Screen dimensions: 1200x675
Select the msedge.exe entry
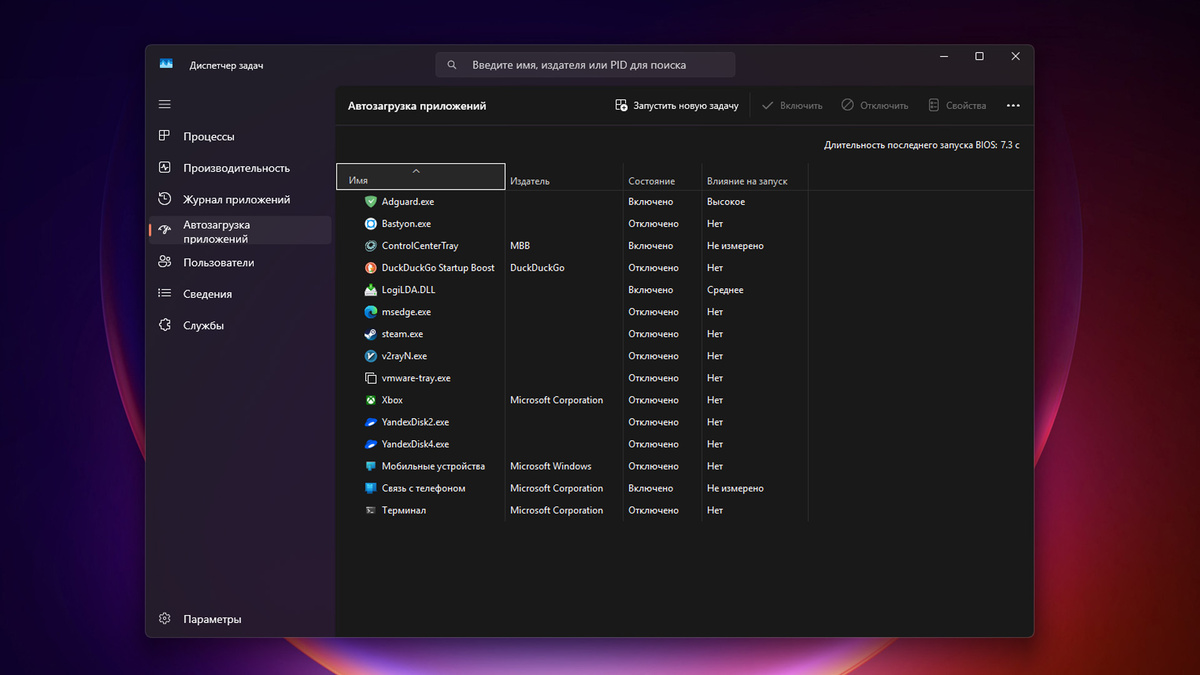click(x=406, y=312)
